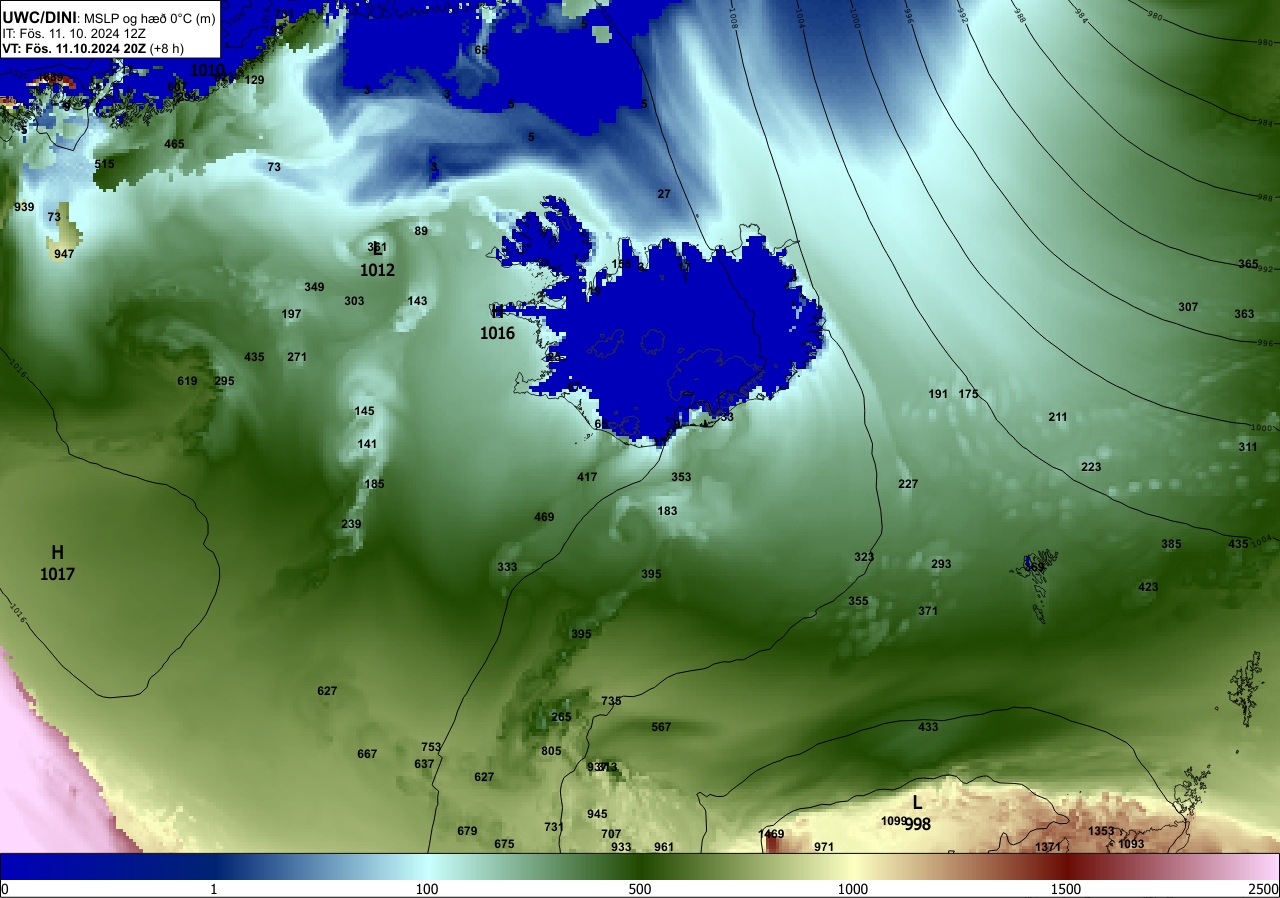Image resolution: width=1280 pixels, height=898 pixels.
Task: Click the height value 433
Action: pyautogui.click(x=928, y=727)
